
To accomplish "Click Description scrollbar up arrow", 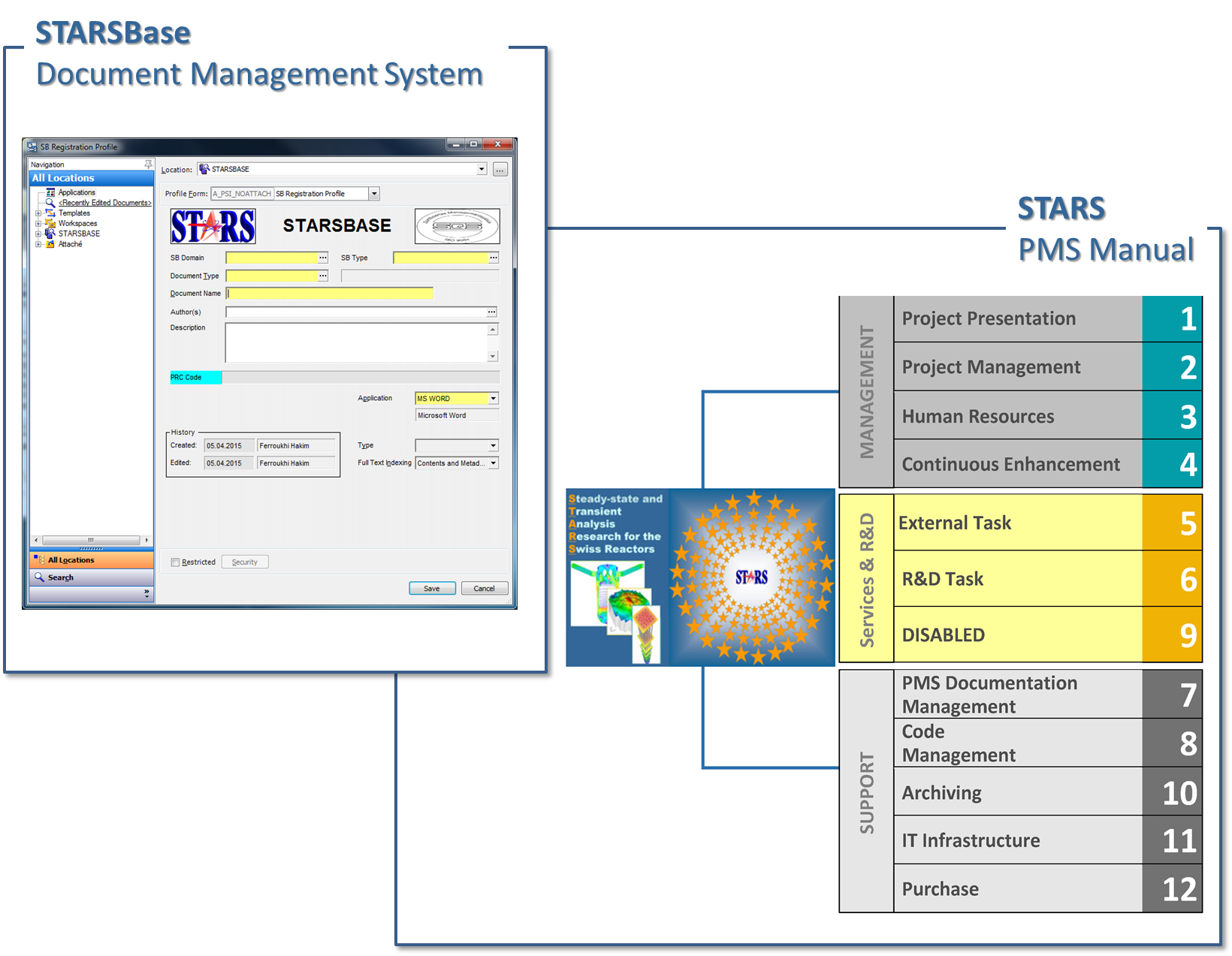I will pos(493,330).
